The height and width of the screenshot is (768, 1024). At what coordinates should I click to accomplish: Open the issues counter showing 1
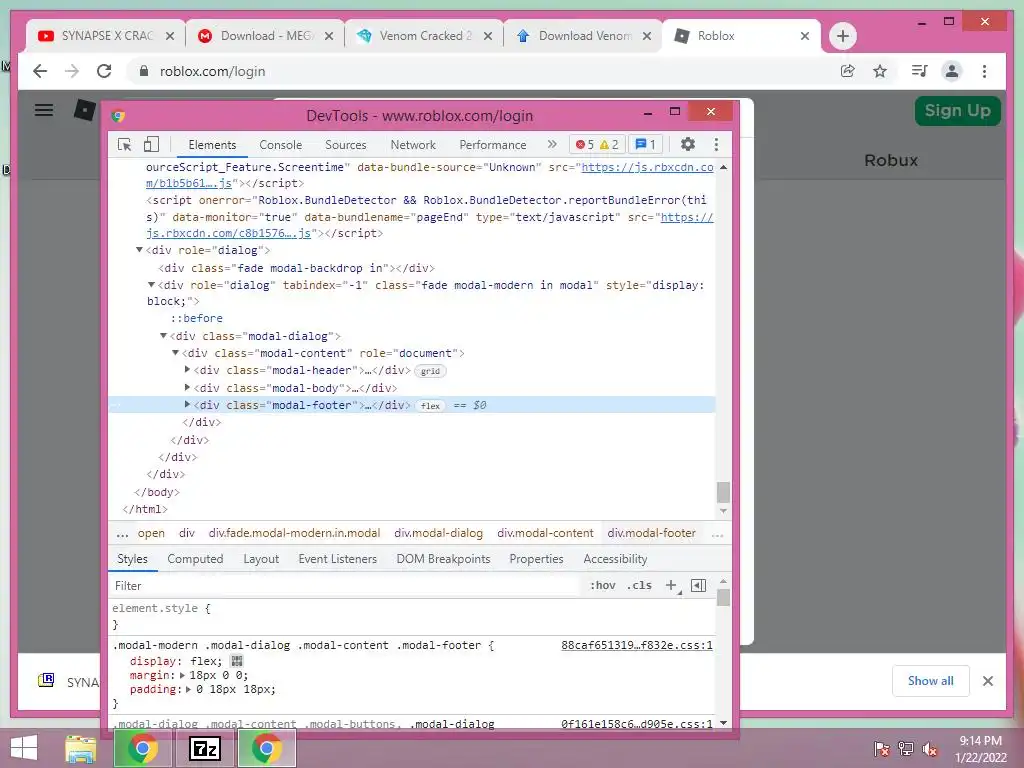click(x=646, y=144)
